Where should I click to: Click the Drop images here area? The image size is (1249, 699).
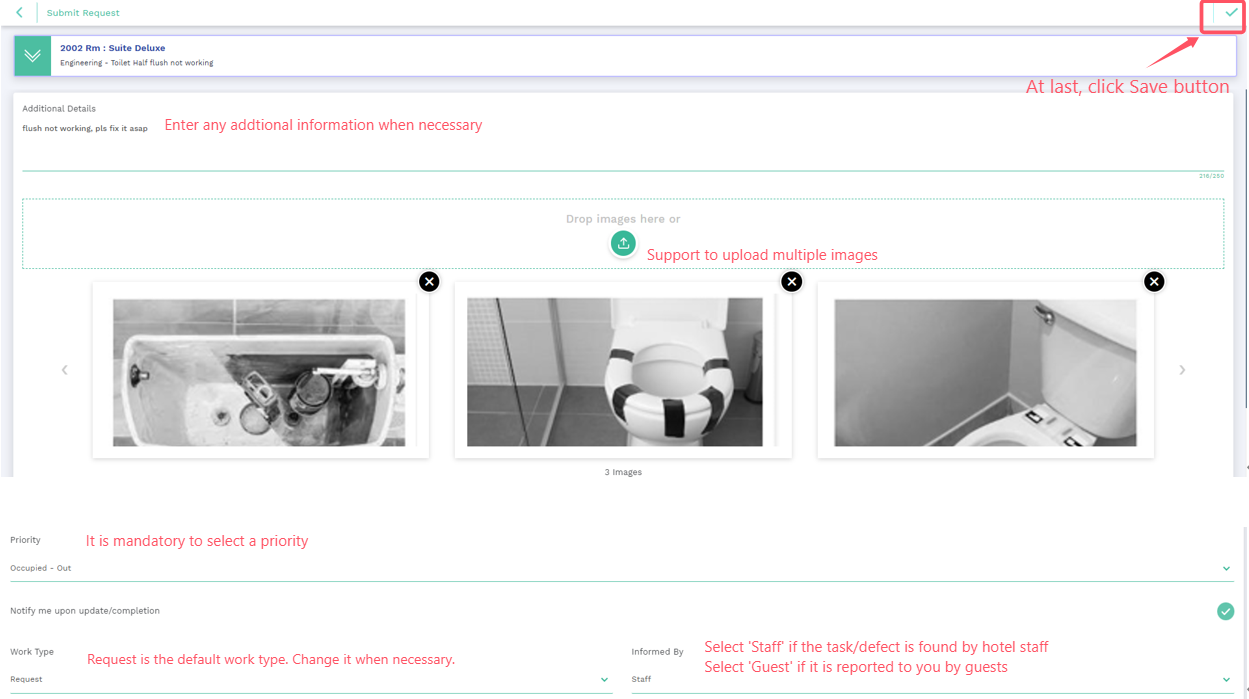[x=623, y=233]
